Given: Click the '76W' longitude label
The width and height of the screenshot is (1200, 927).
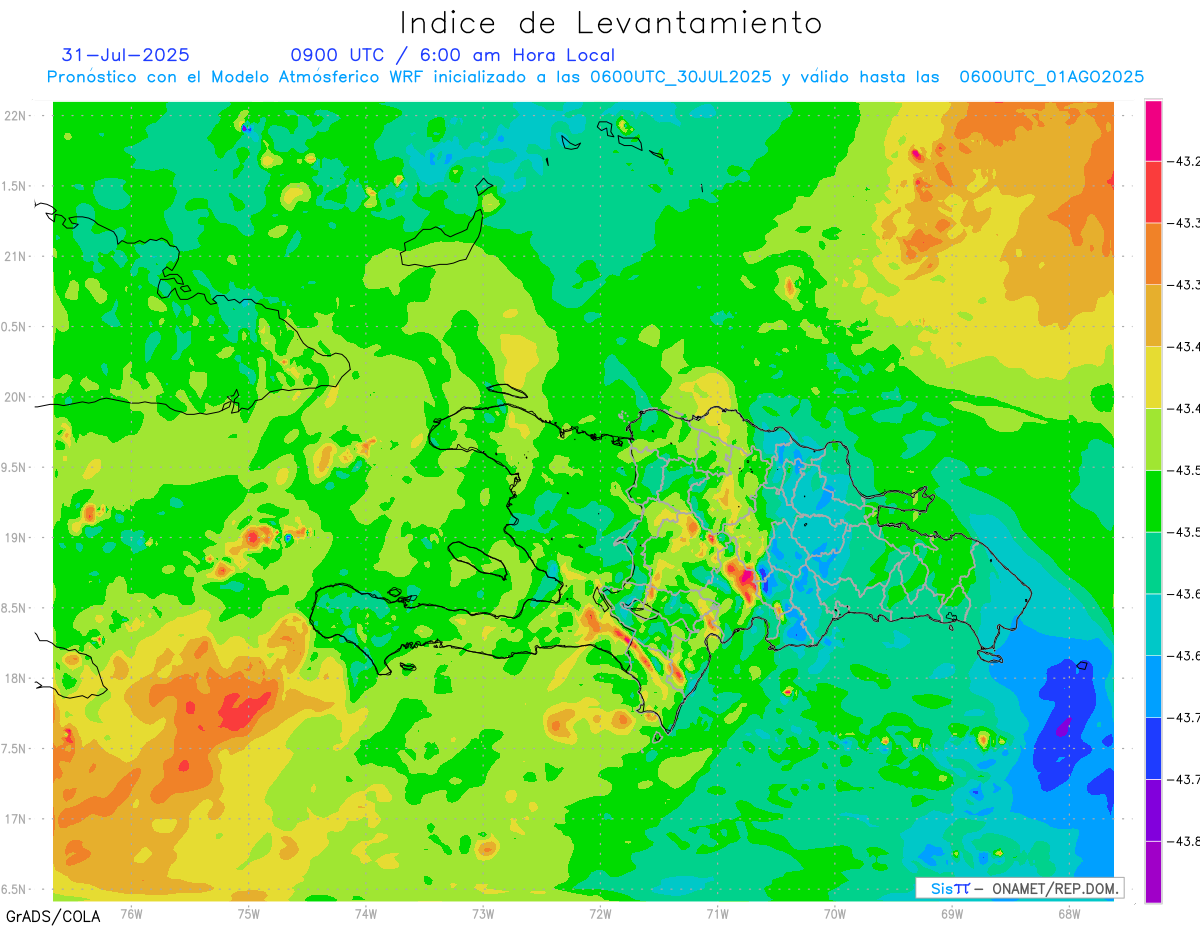Looking at the screenshot, I should 131,913.
